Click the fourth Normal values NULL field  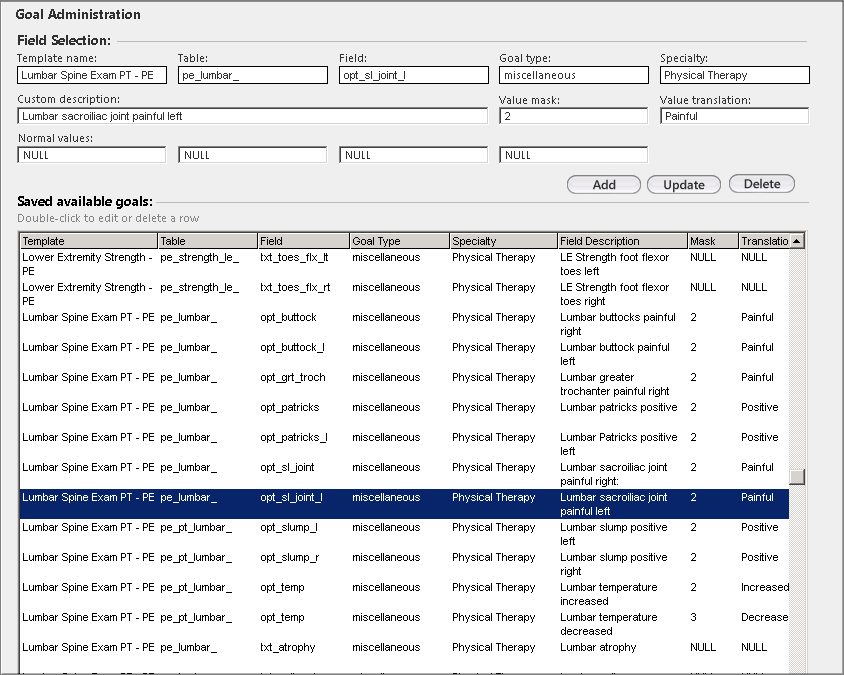[x=574, y=155]
